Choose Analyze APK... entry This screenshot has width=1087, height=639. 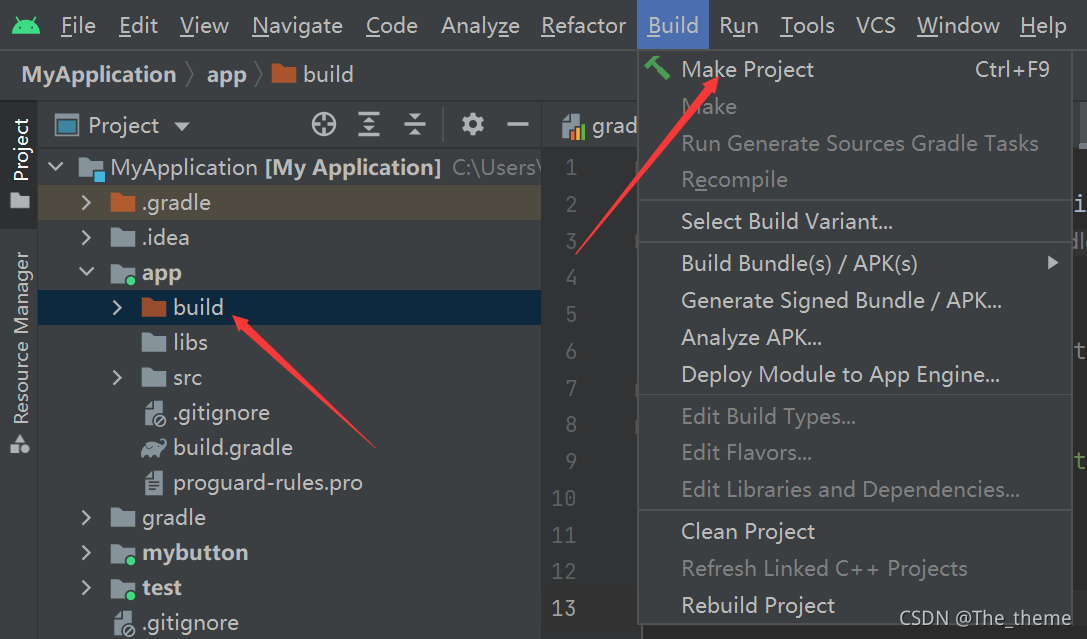click(855, 337)
